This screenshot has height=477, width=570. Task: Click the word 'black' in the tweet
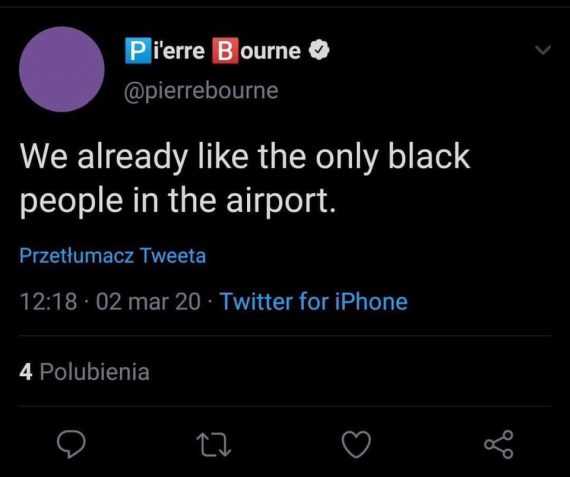429,156
